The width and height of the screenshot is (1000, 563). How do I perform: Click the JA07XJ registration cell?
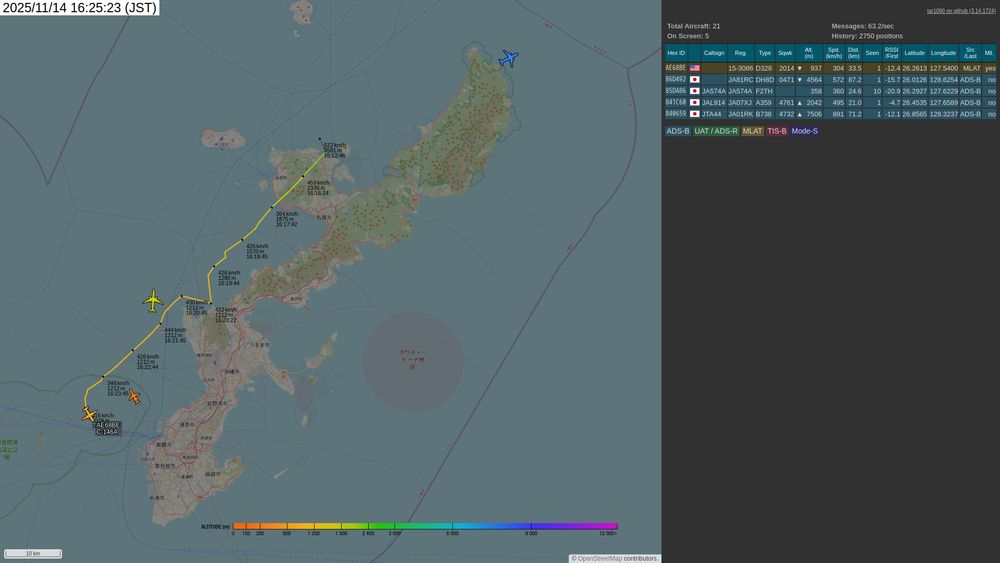point(740,103)
